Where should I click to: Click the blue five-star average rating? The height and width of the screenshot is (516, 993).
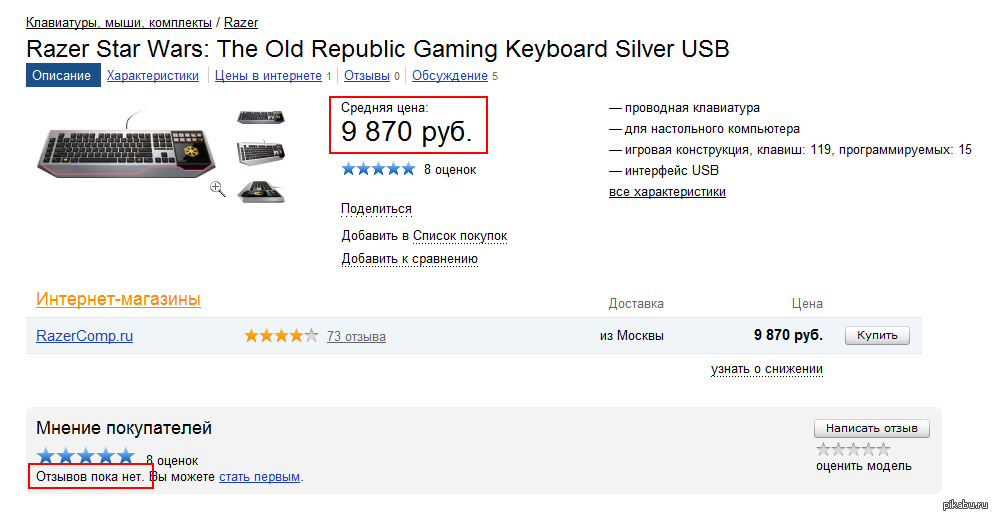tap(378, 169)
